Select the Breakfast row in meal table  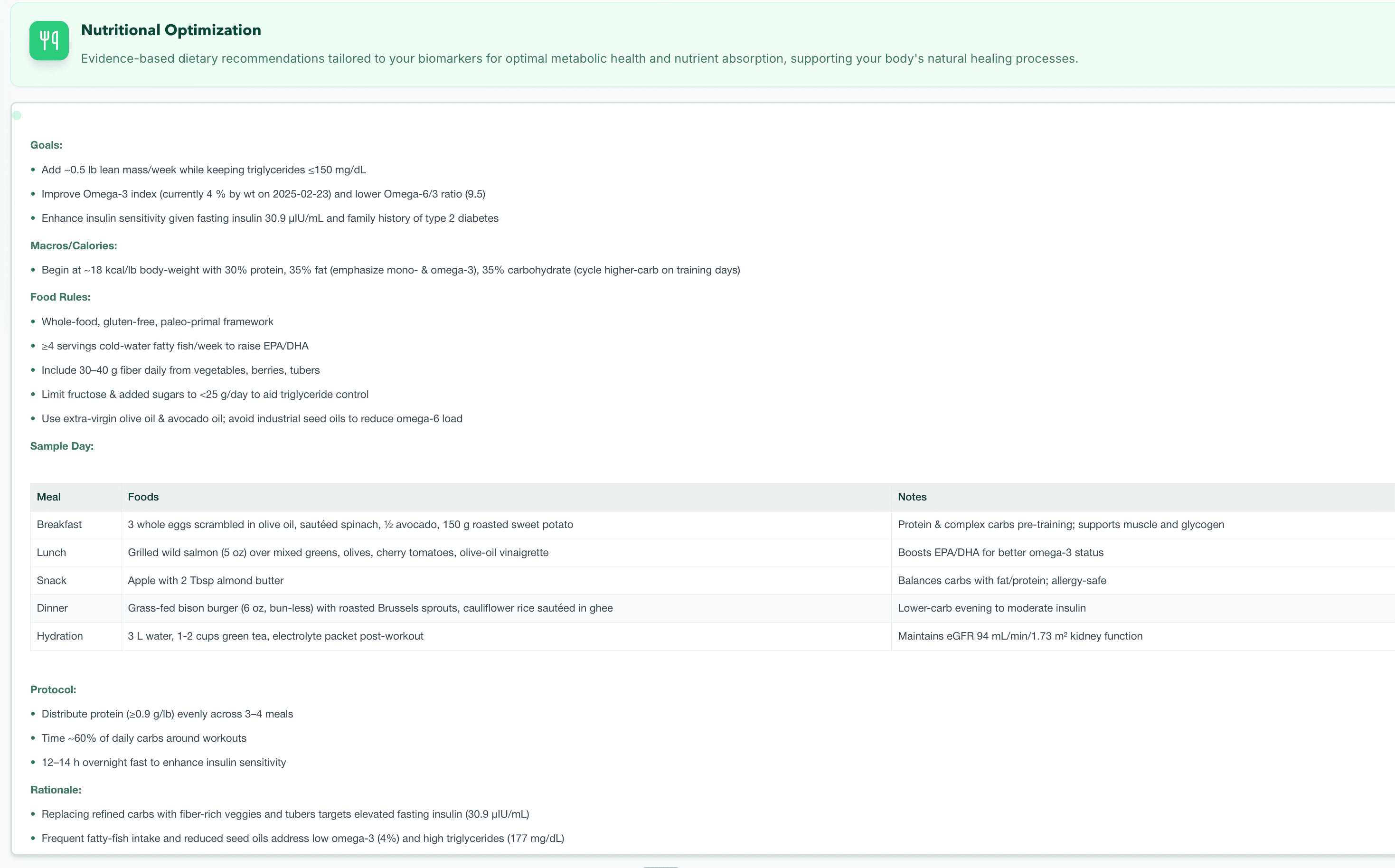[x=59, y=525]
